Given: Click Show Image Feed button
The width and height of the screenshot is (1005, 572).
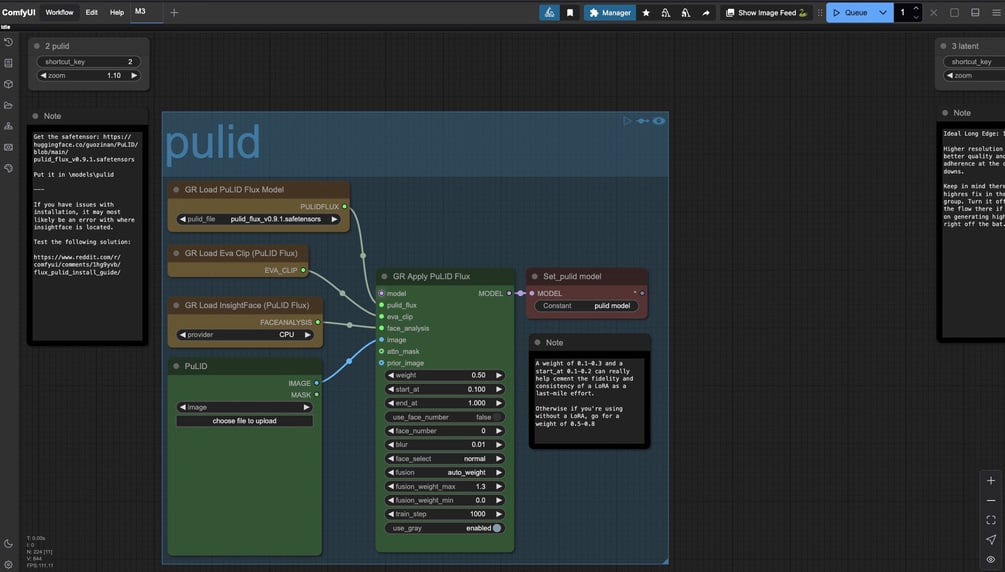Looking at the screenshot, I should [766, 12].
